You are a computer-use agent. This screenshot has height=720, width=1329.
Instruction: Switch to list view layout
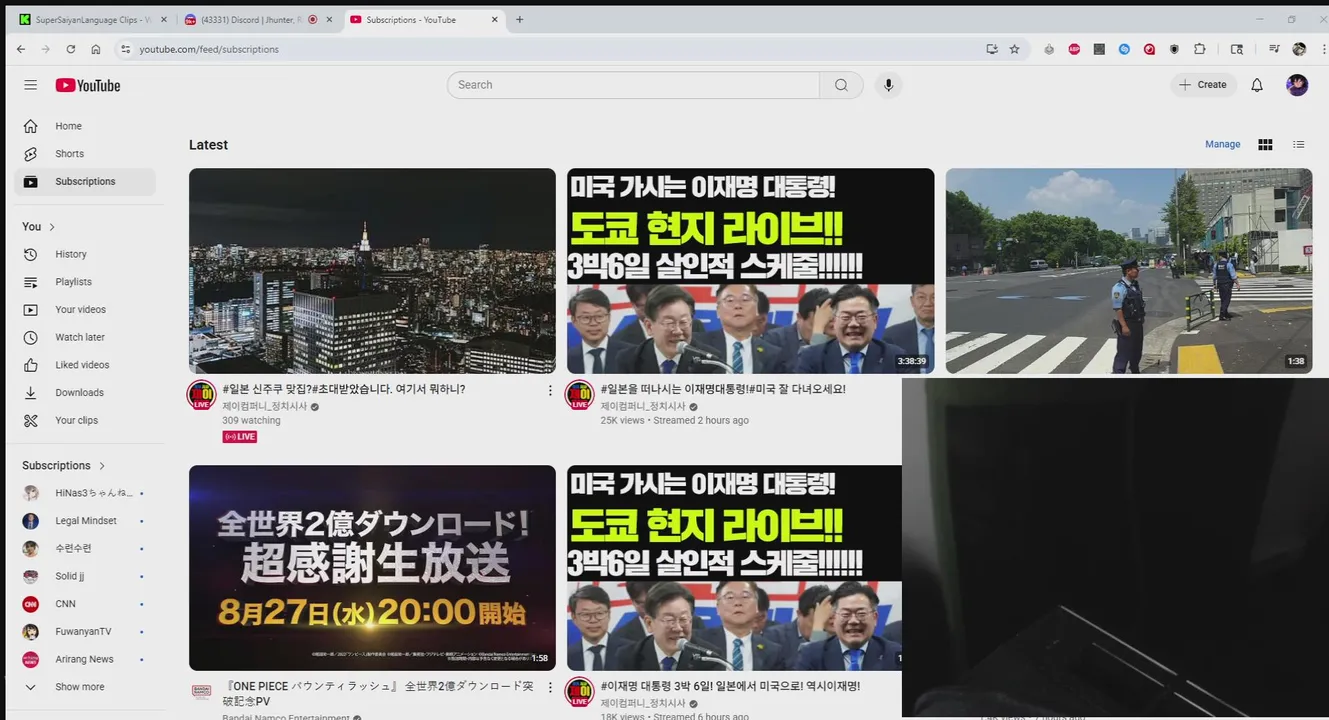click(x=1299, y=145)
